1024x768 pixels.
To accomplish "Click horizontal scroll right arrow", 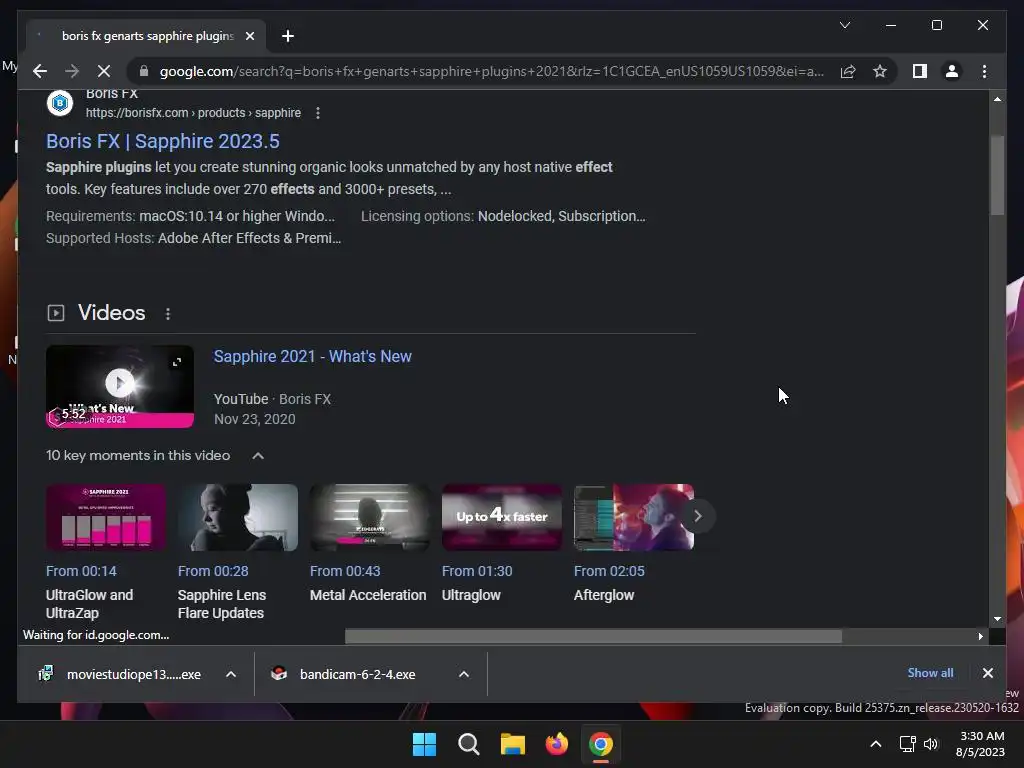I will (x=980, y=636).
